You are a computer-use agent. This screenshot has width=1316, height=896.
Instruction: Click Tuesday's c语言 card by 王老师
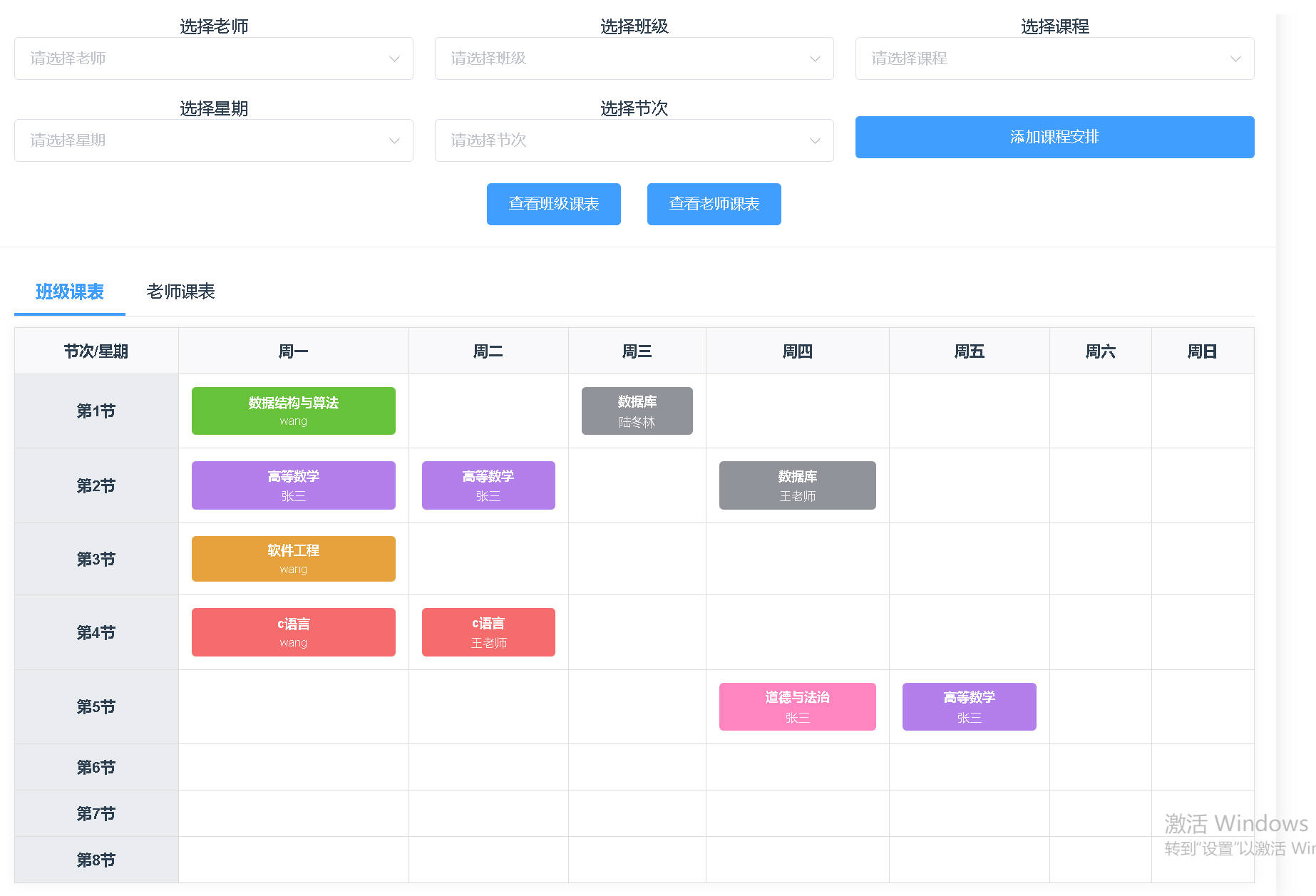(488, 632)
